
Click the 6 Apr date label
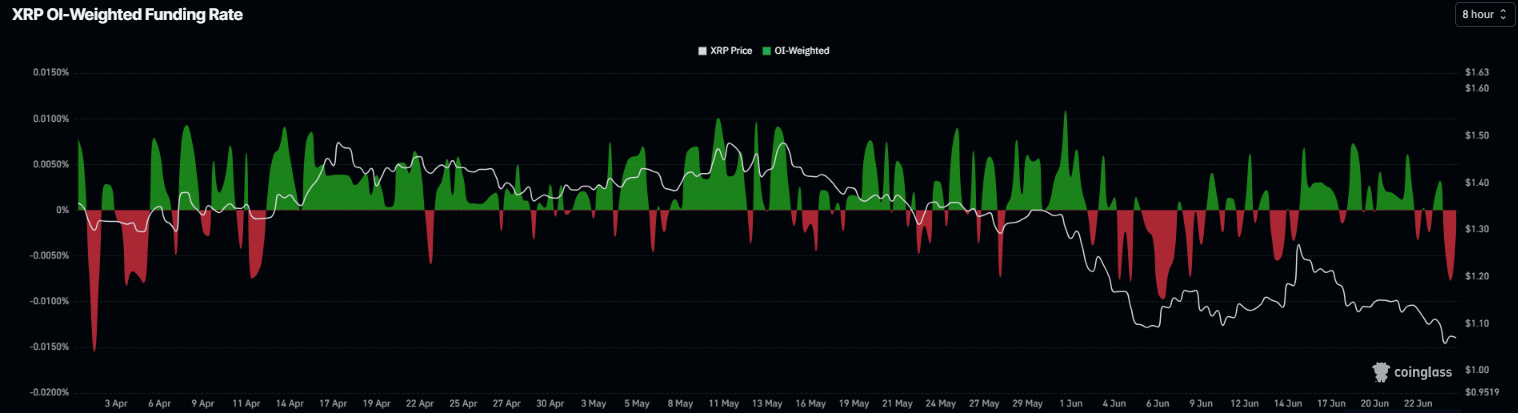point(158,403)
